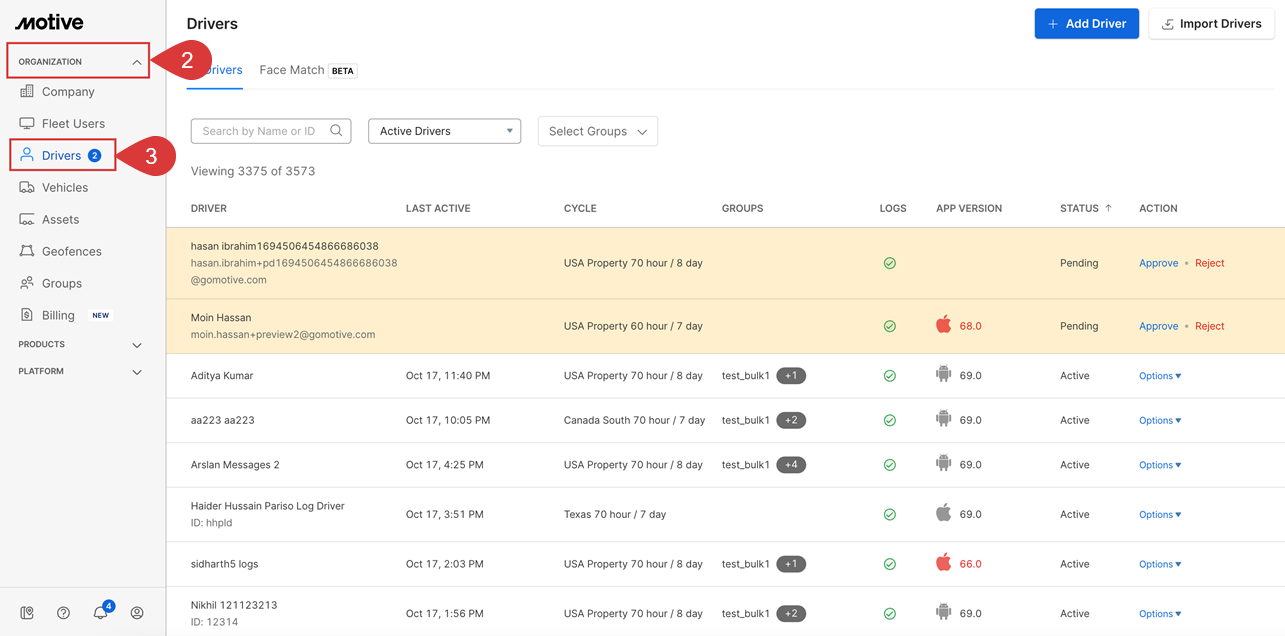The height and width of the screenshot is (636, 1285).
Task: Click the Oct 17, 11:40 PM last active
Action: (x=448, y=376)
